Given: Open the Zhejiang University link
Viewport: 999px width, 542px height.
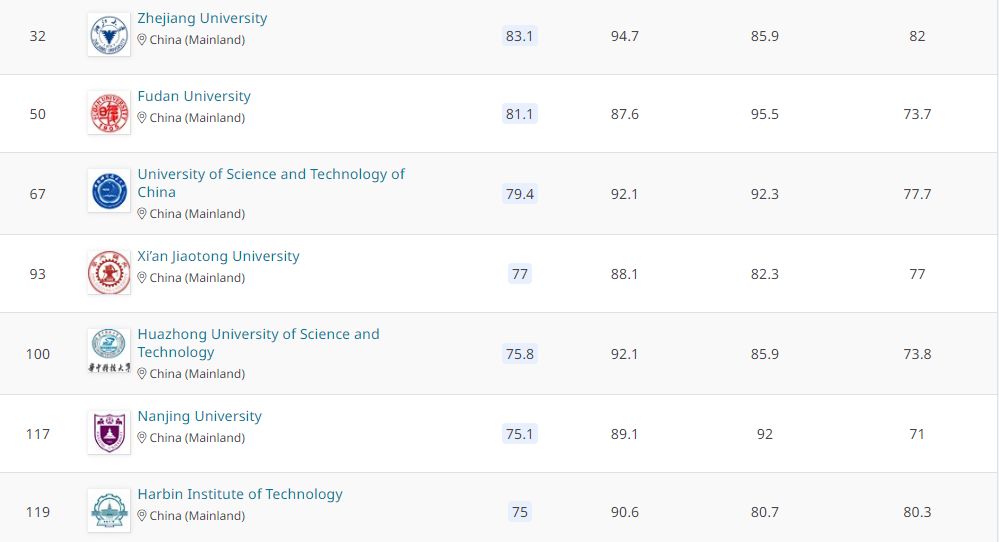Looking at the screenshot, I should click(202, 18).
